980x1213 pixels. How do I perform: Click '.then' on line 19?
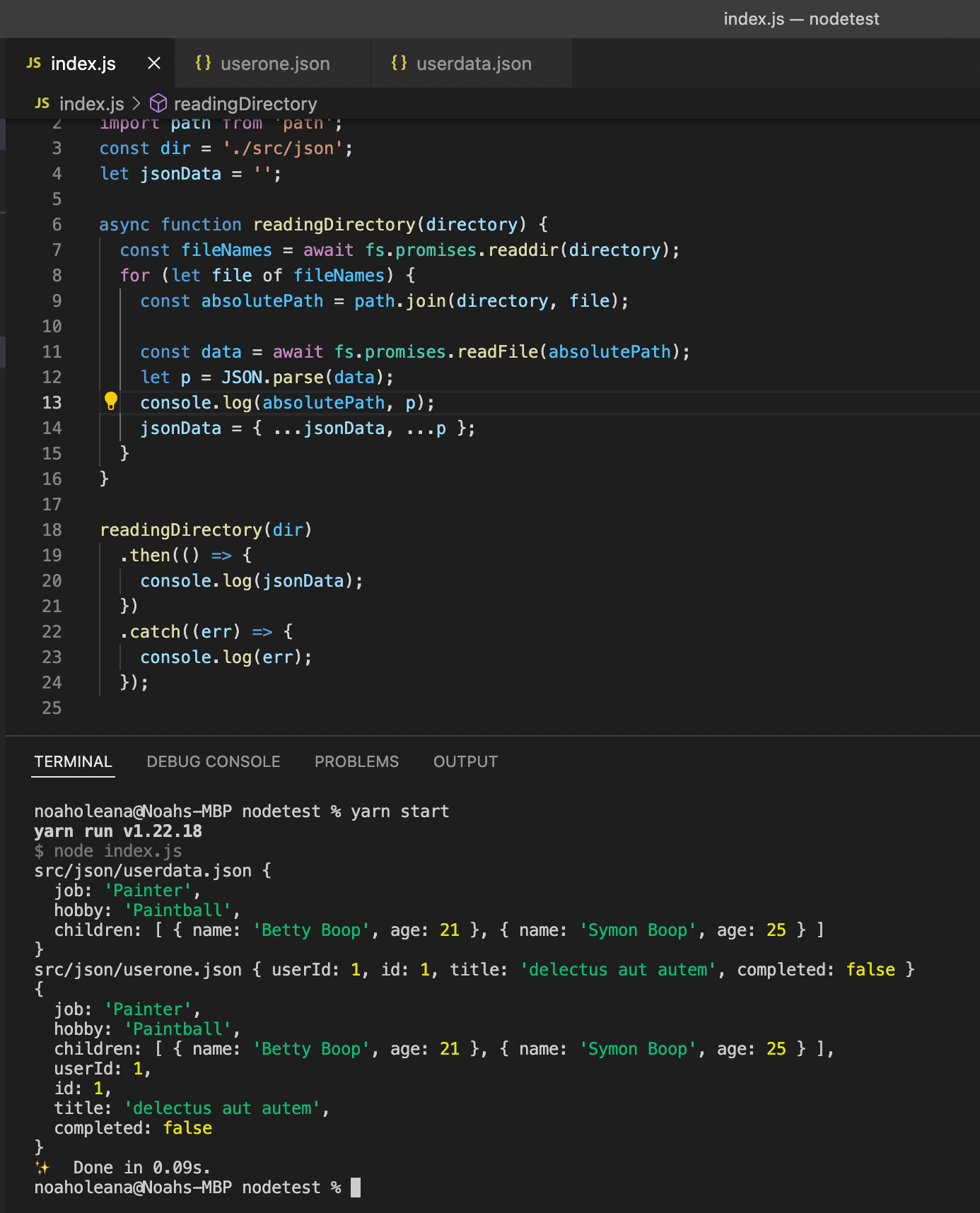145,556
